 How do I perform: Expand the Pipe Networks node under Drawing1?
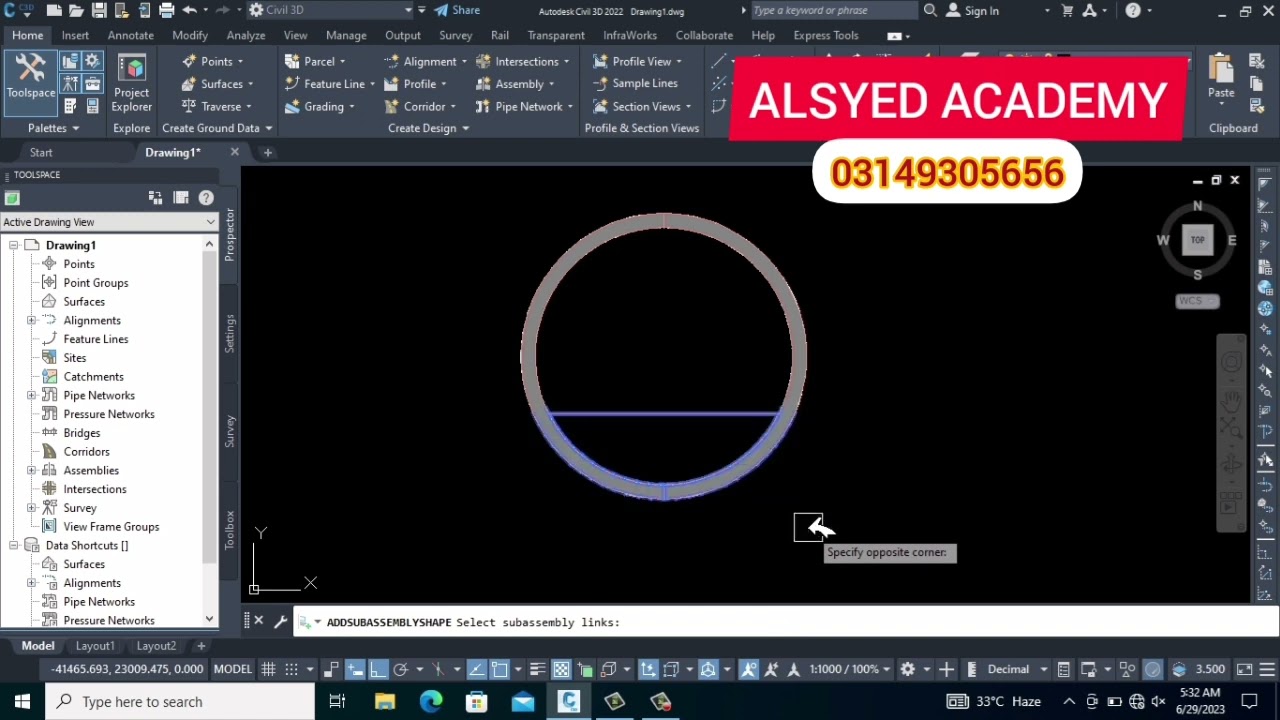click(31, 395)
